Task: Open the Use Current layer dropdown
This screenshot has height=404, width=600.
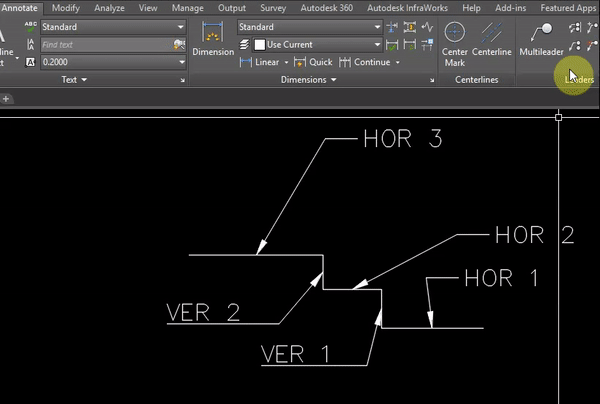Action: (317, 44)
